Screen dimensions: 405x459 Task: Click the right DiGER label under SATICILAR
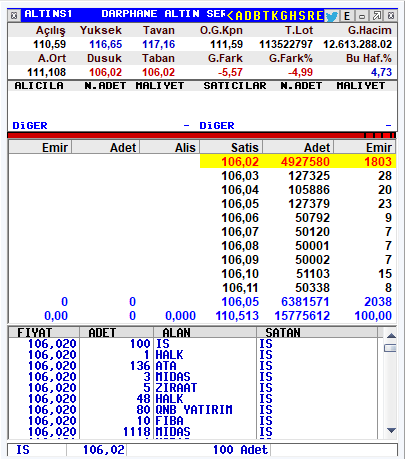(x=217, y=126)
